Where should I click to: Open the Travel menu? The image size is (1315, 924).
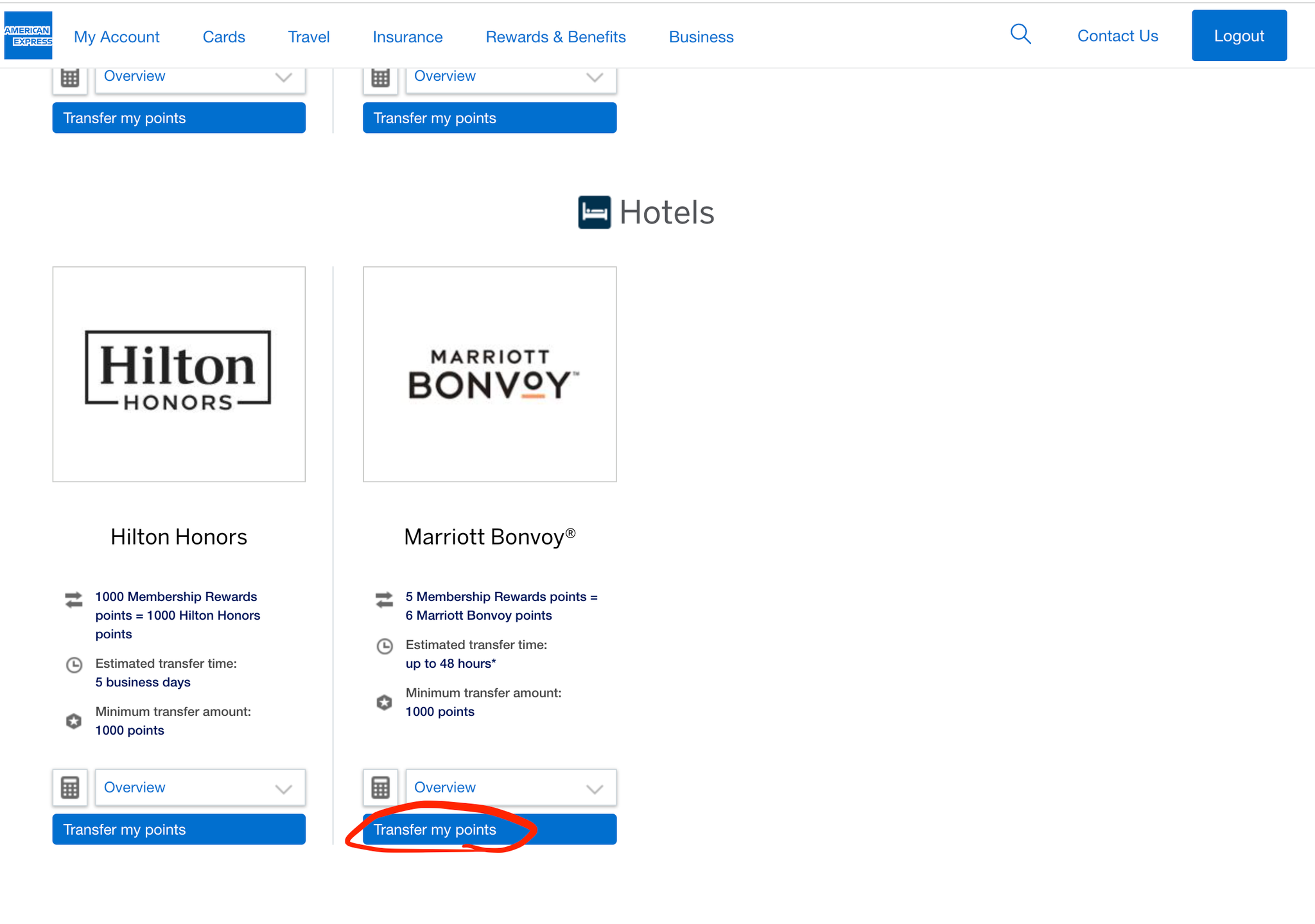click(309, 37)
